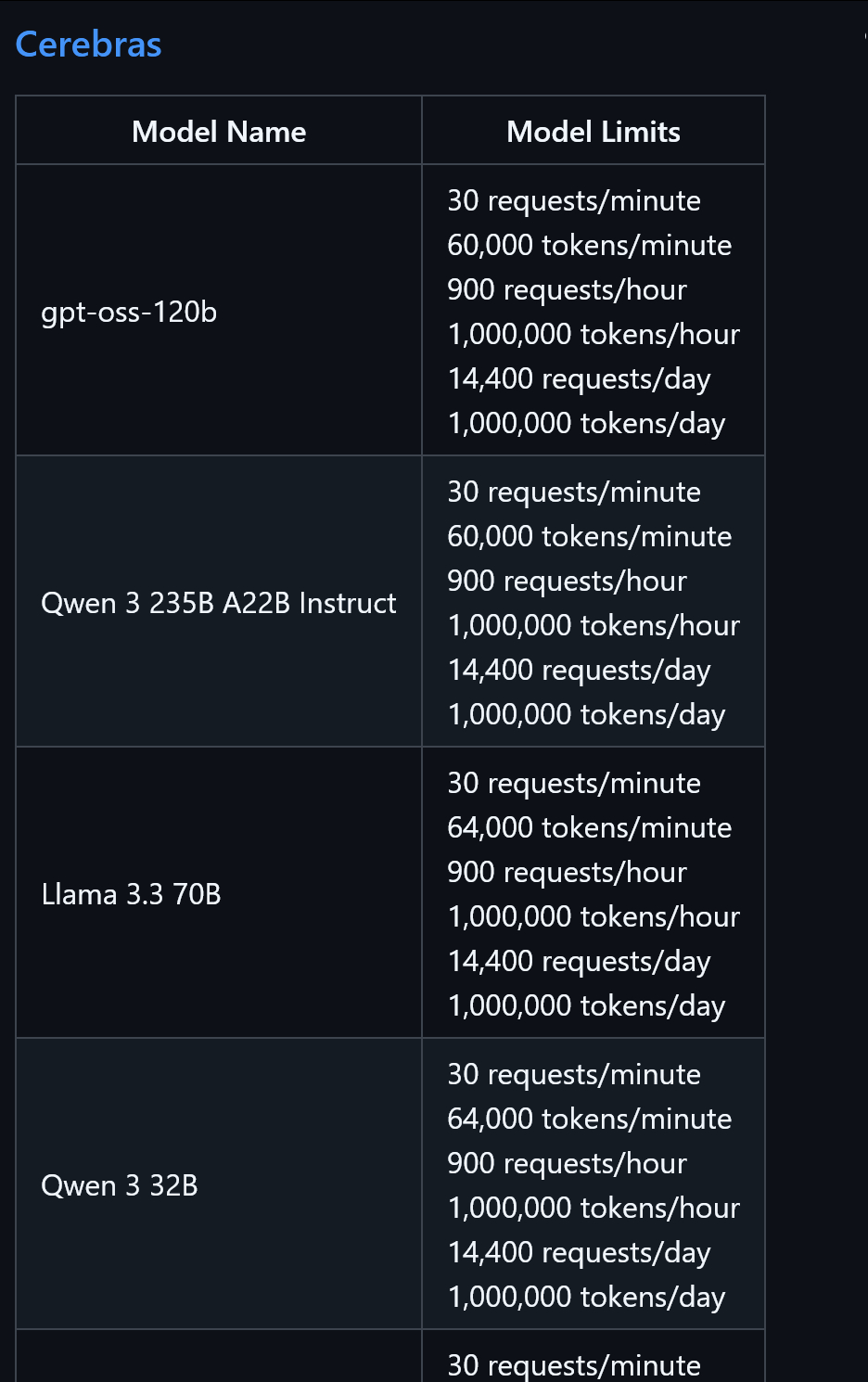This screenshot has width=868, height=1382.
Task: Click the Model Limits column header
Action: tap(594, 132)
